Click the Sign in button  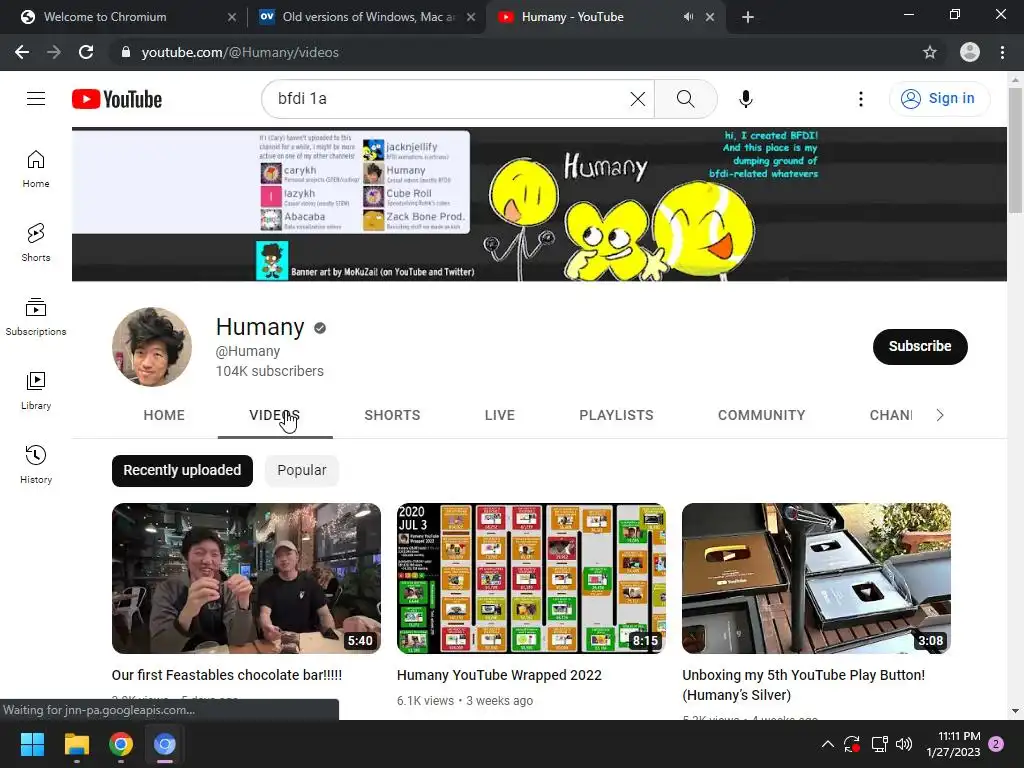tap(938, 99)
